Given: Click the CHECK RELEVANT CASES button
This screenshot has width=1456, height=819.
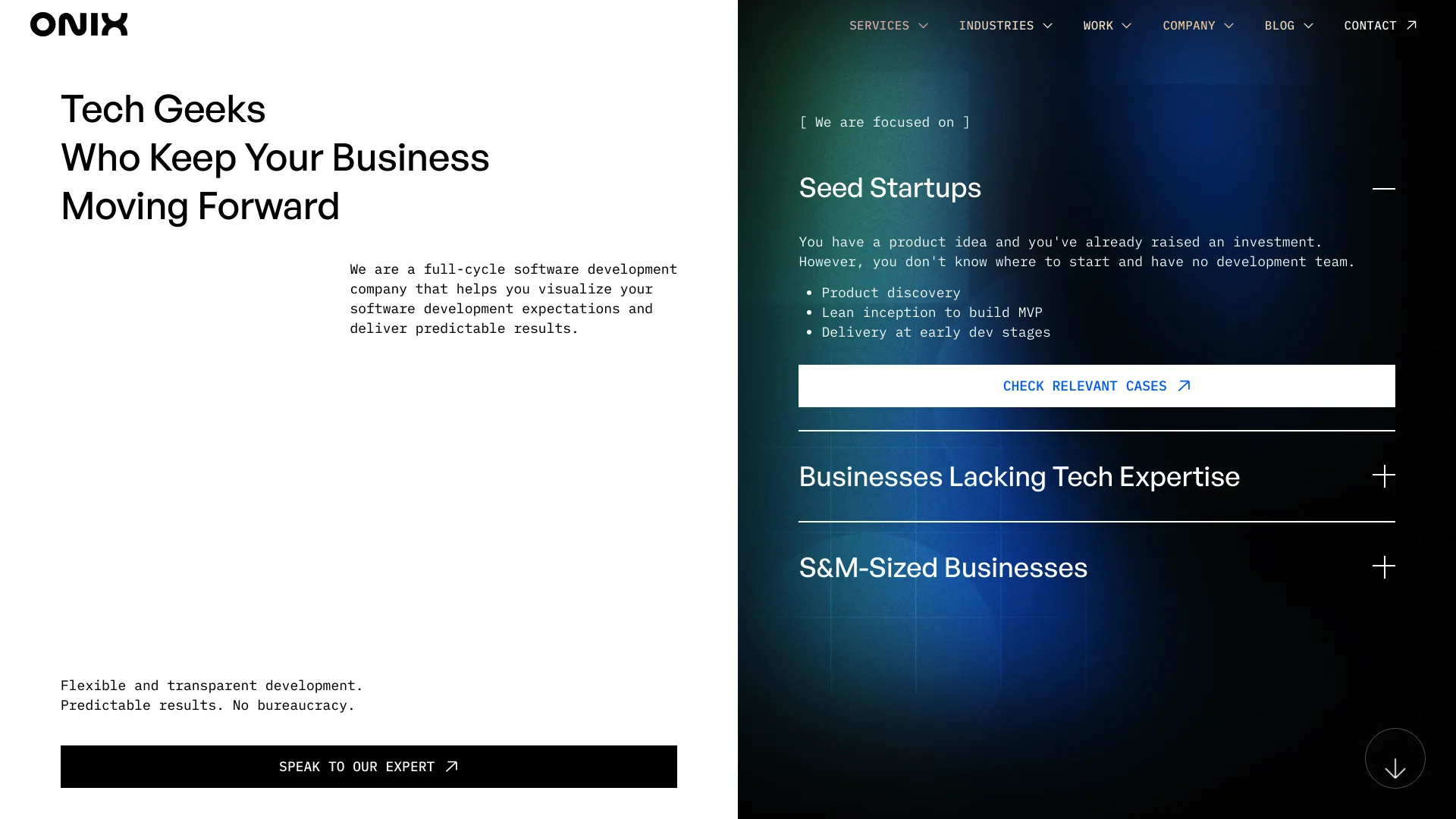Looking at the screenshot, I should pos(1096,386).
